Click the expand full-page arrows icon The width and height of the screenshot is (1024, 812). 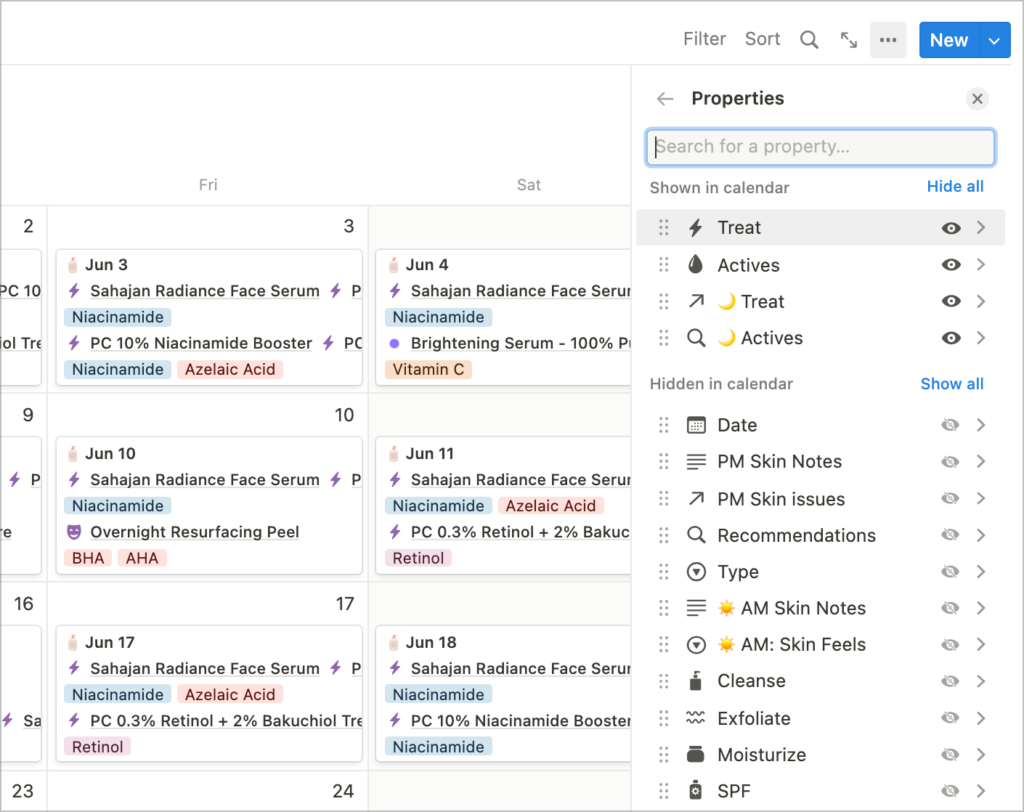pyautogui.click(x=848, y=40)
